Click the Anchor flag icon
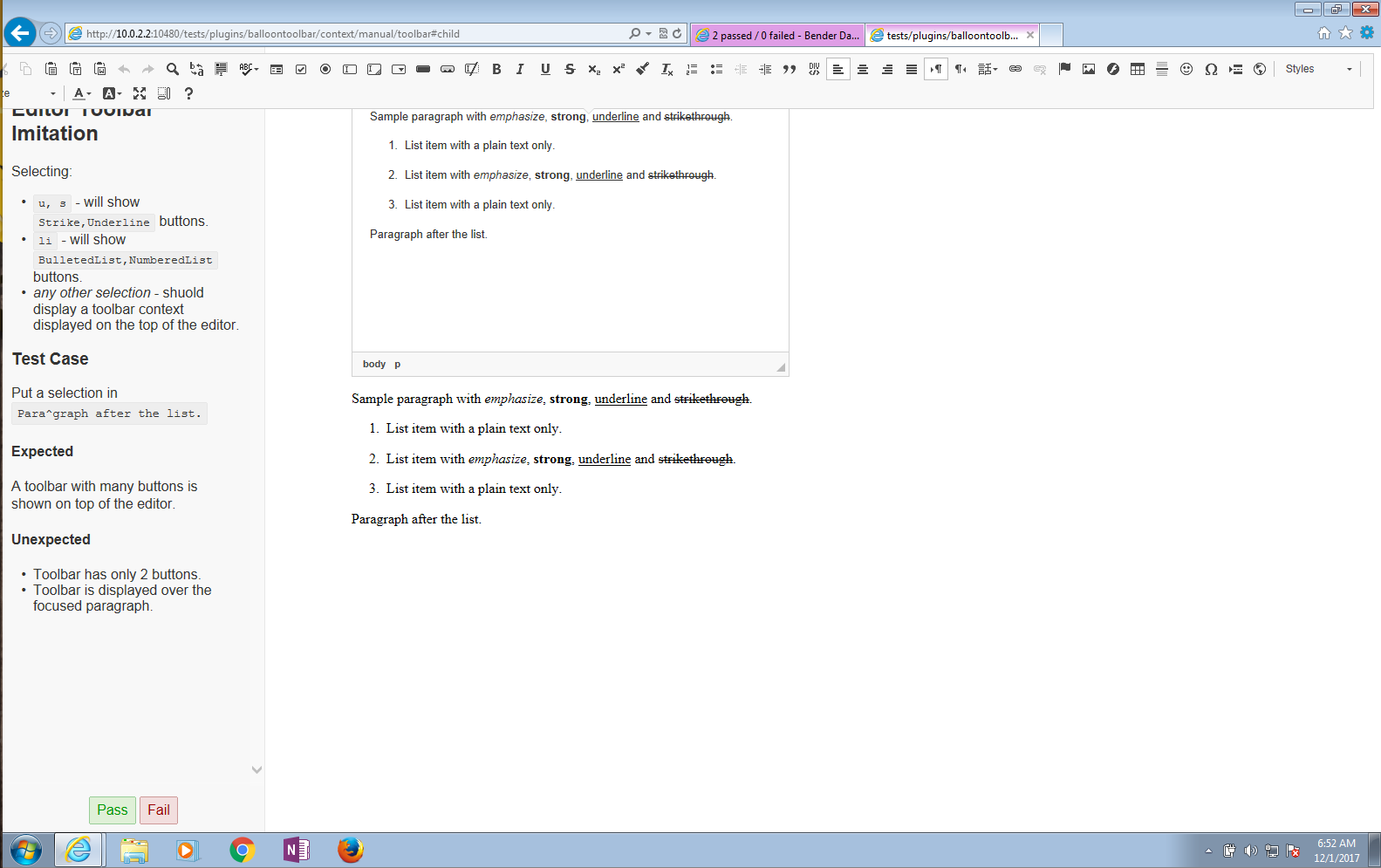 1064,69
